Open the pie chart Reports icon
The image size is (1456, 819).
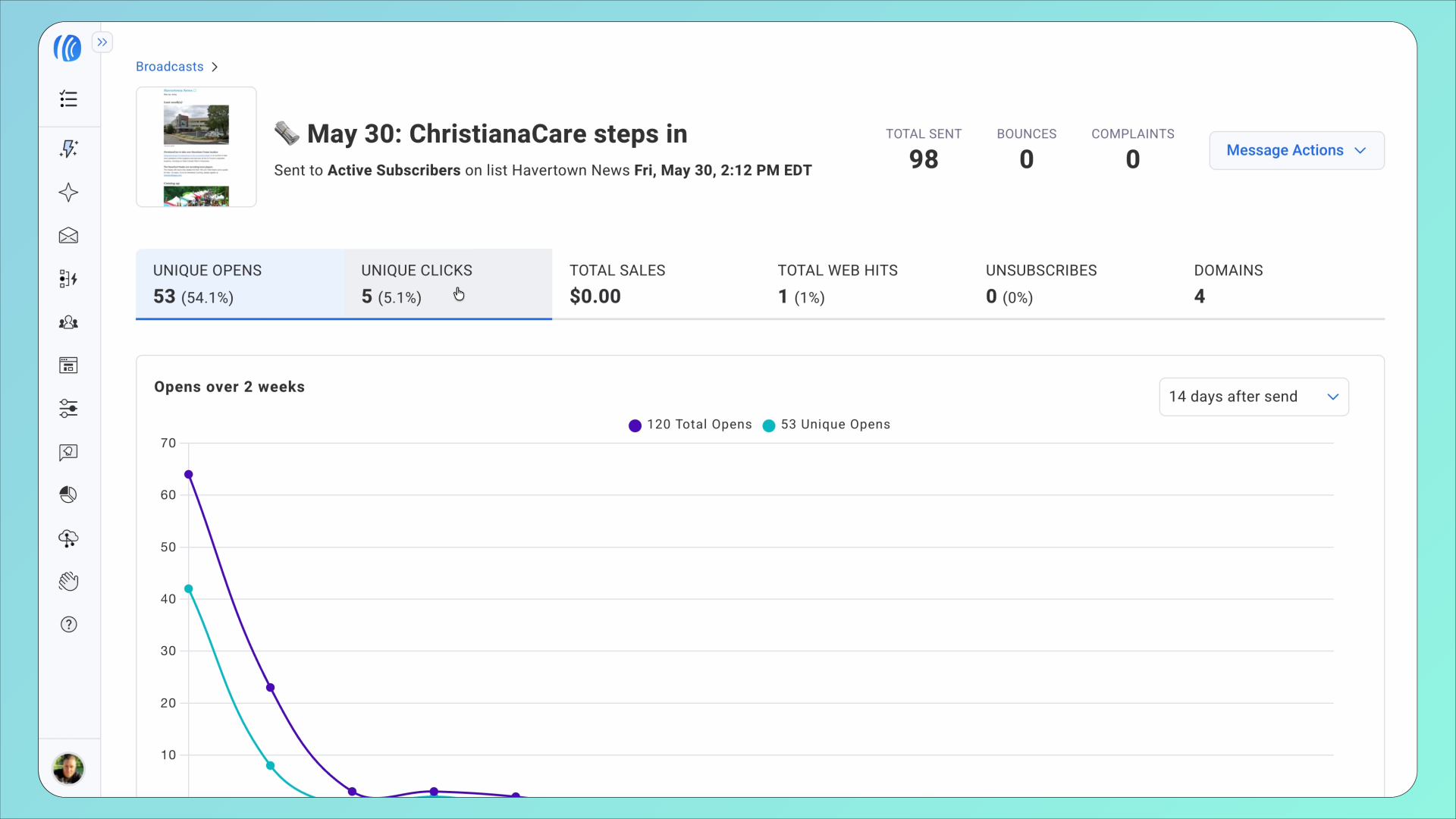point(68,494)
